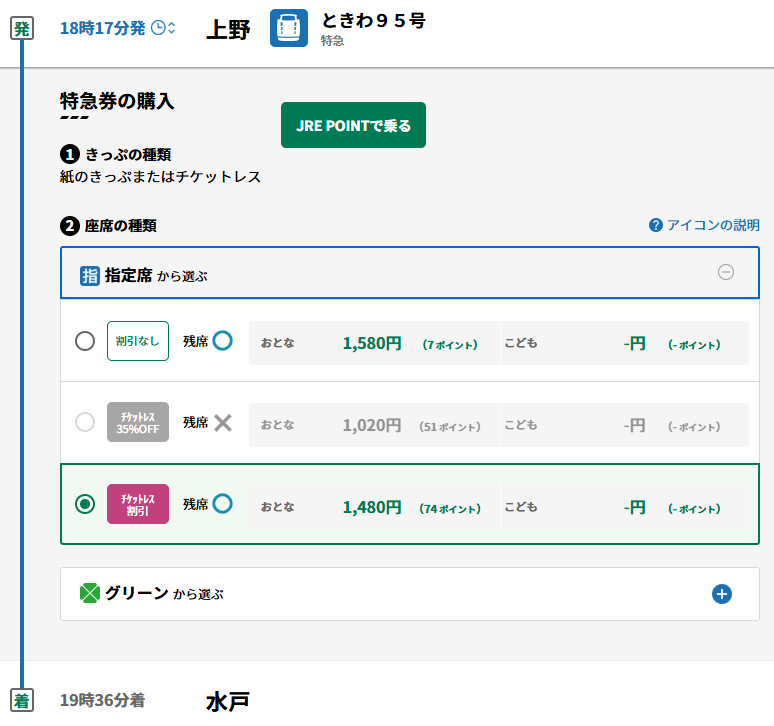Click the 特急券の購入 heading
The height and width of the screenshot is (726, 774).
pos(117,101)
